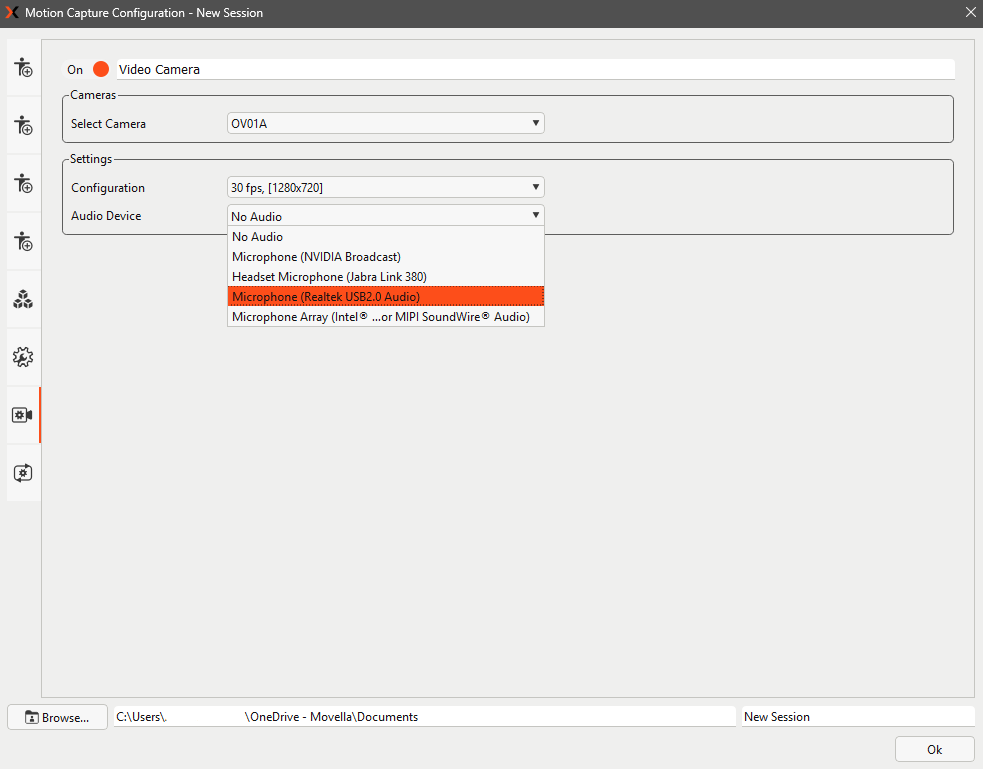
Task: Click the Select Camera label
Action: coord(108,124)
